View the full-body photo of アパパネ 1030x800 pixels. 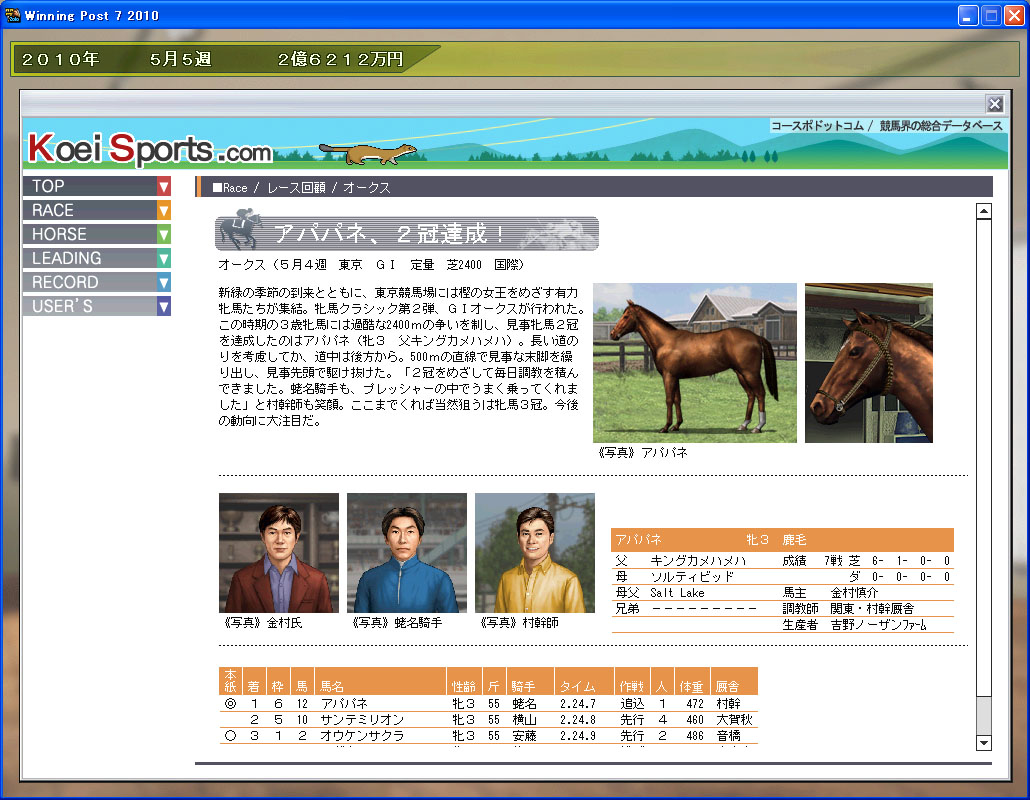[694, 363]
